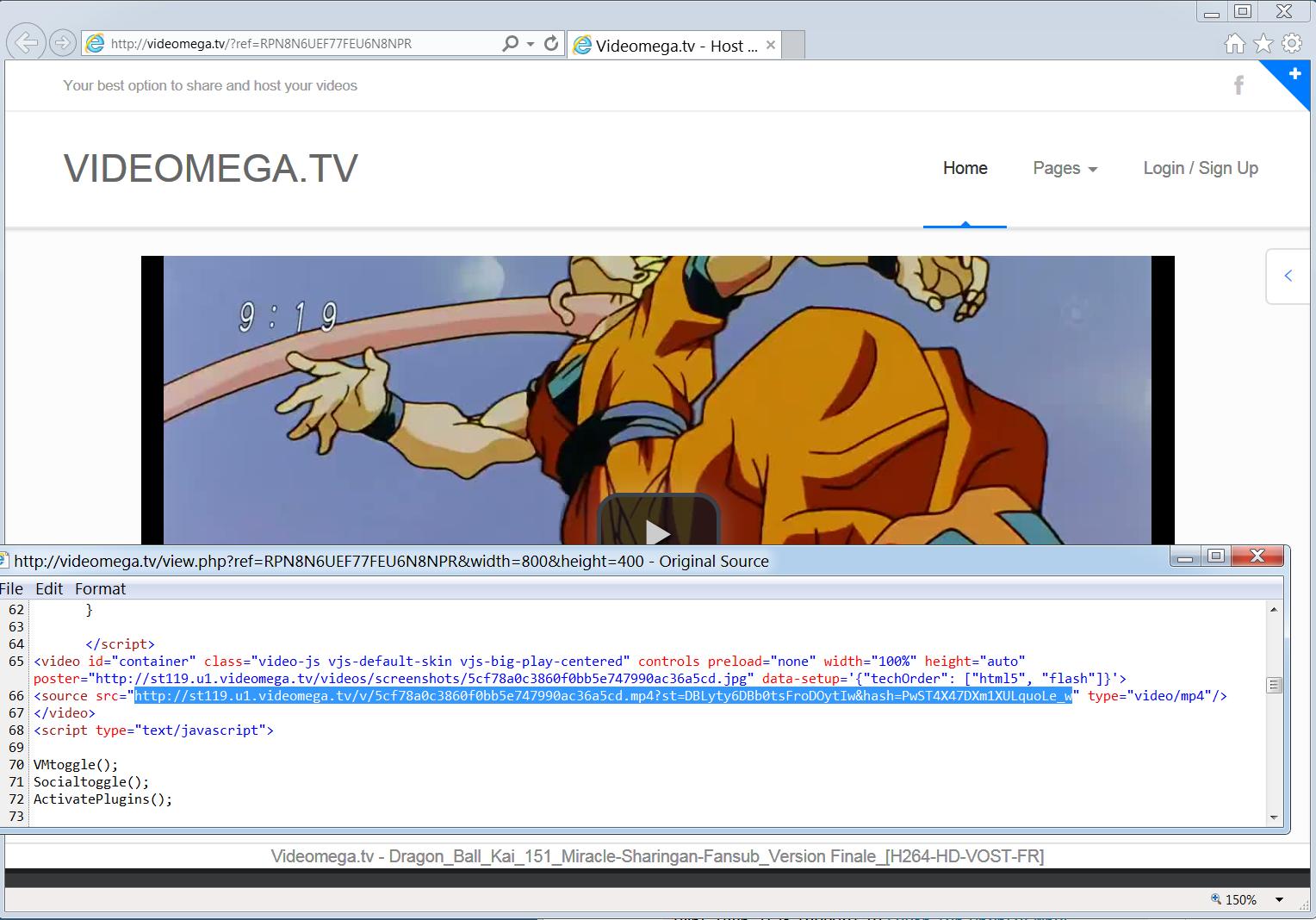Click the Dragon Ball video frame
This screenshot has height=920, width=1316.
coord(657,400)
